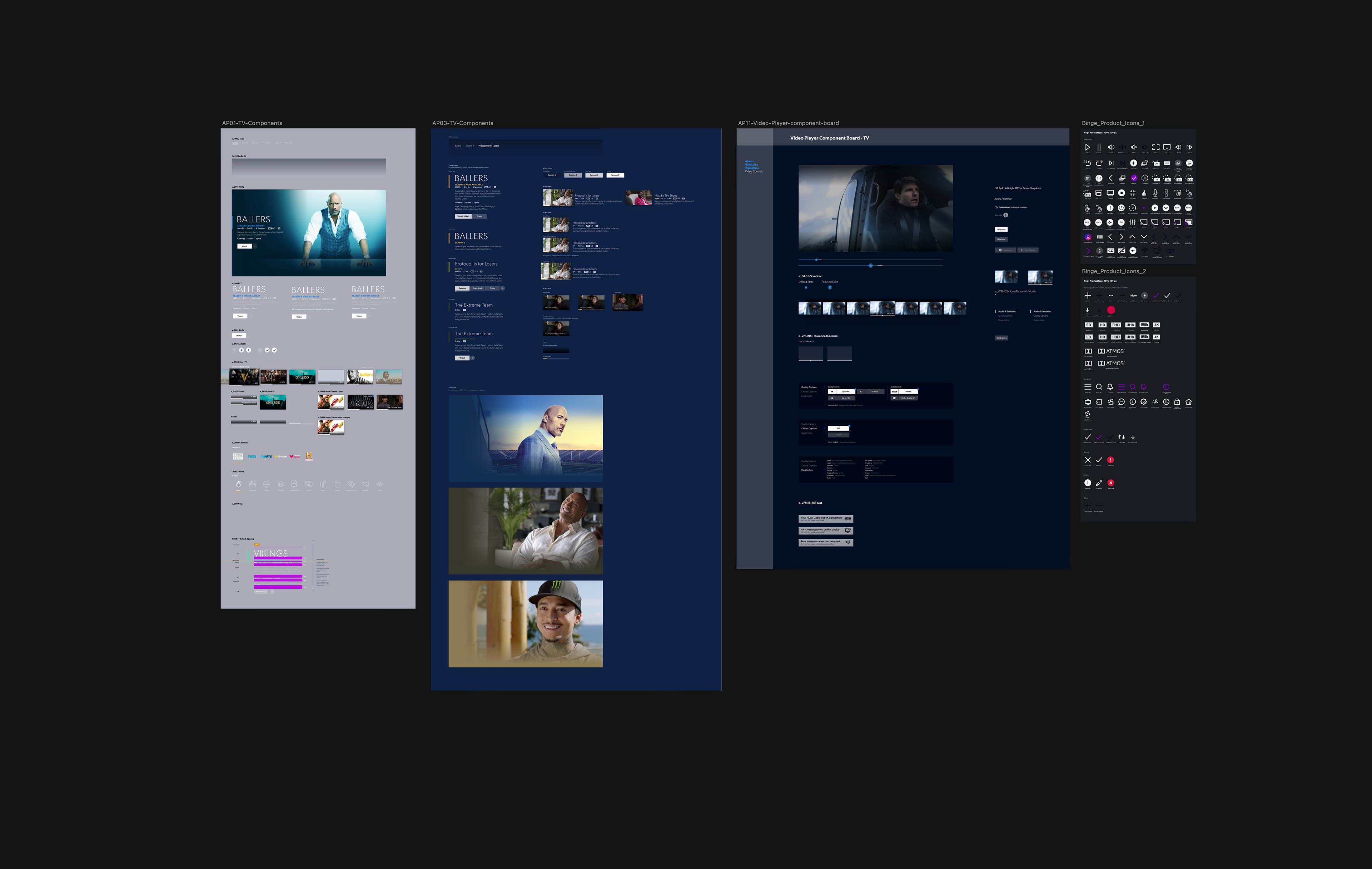Image resolution: width=1372 pixels, height=869 pixels.
Task: Select the Play triangle icon in Binge_Product_Icons_1
Action: point(1088,147)
